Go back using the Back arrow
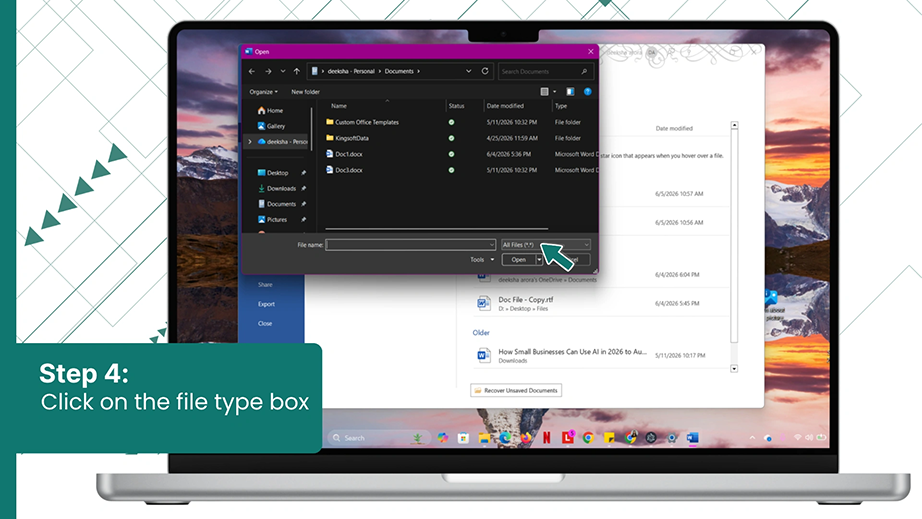 pyautogui.click(x=252, y=71)
